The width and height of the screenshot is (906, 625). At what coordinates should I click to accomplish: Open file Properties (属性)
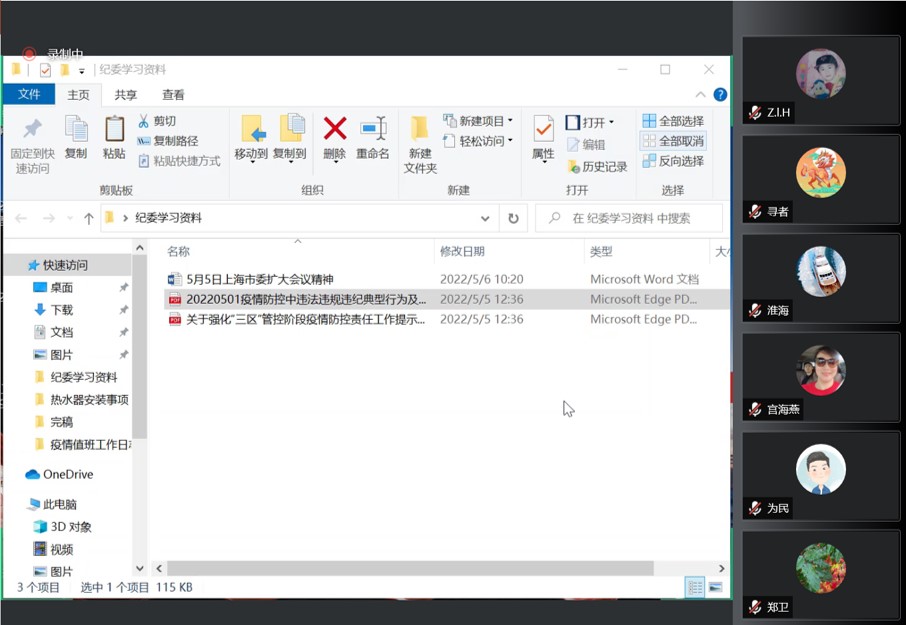click(x=543, y=139)
